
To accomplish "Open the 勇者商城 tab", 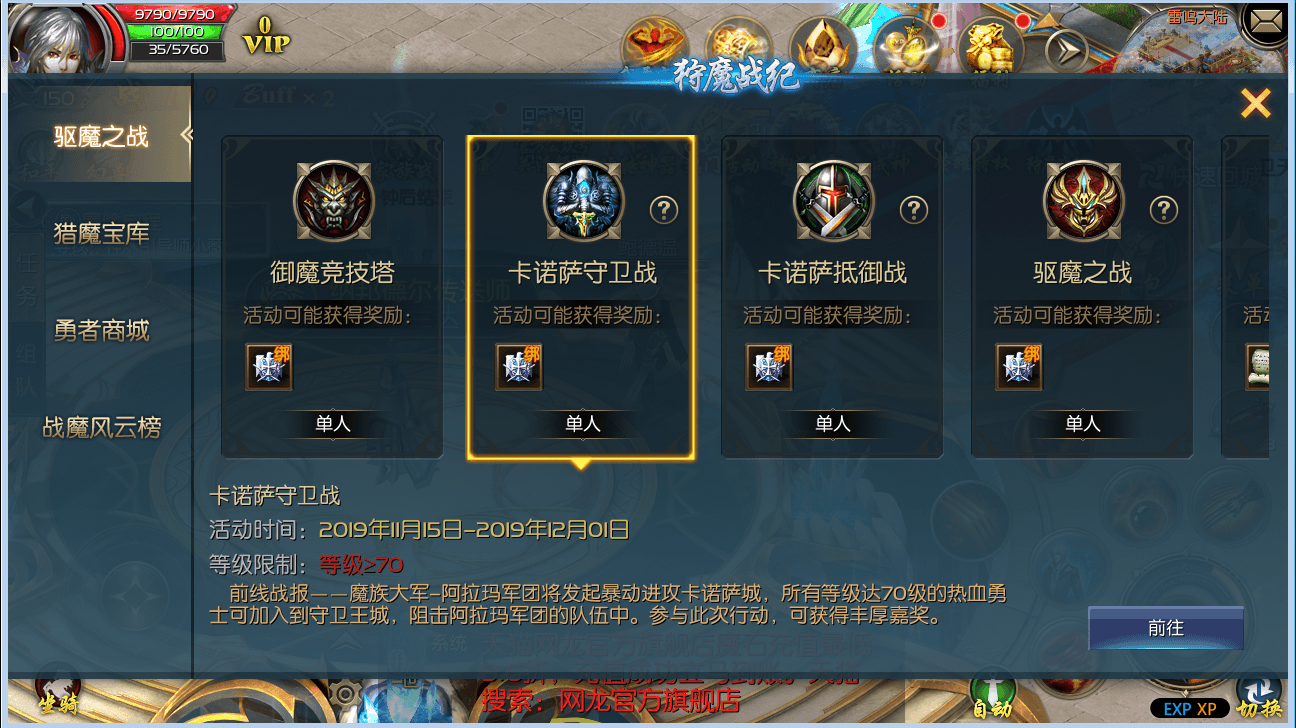I will click(x=101, y=331).
